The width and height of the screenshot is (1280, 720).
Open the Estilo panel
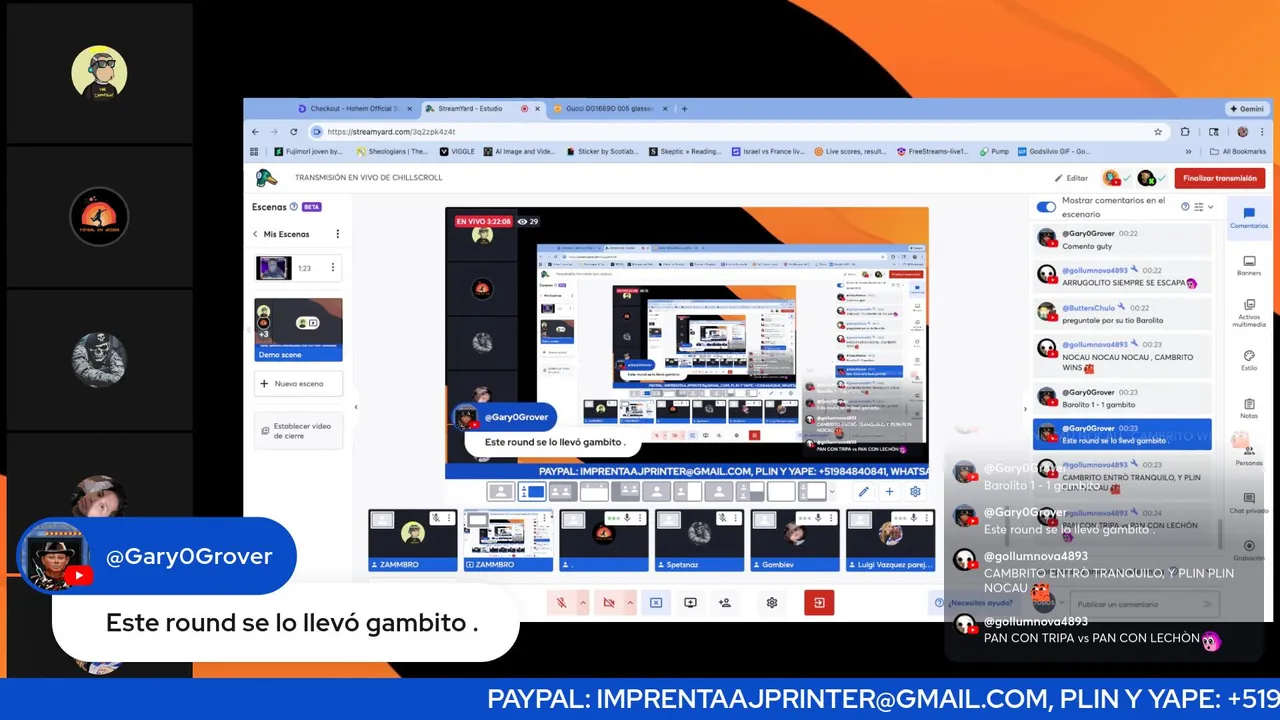pyautogui.click(x=1249, y=360)
